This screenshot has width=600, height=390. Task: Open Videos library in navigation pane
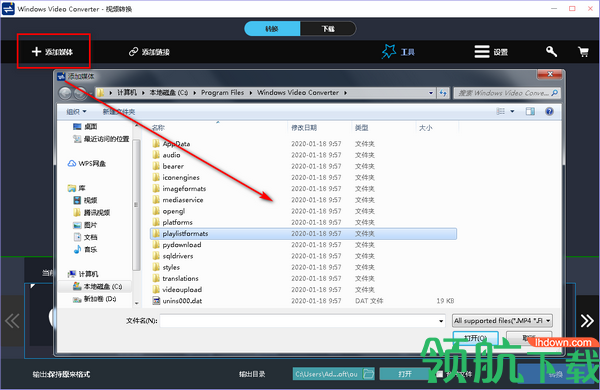click(x=85, y=200)
